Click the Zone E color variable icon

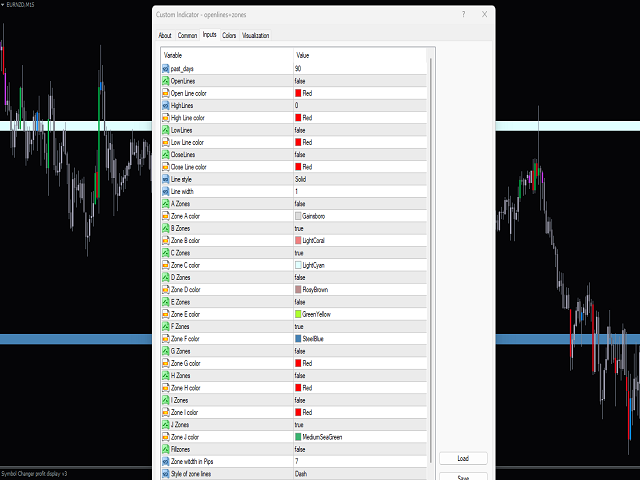[x=165, y=314]
